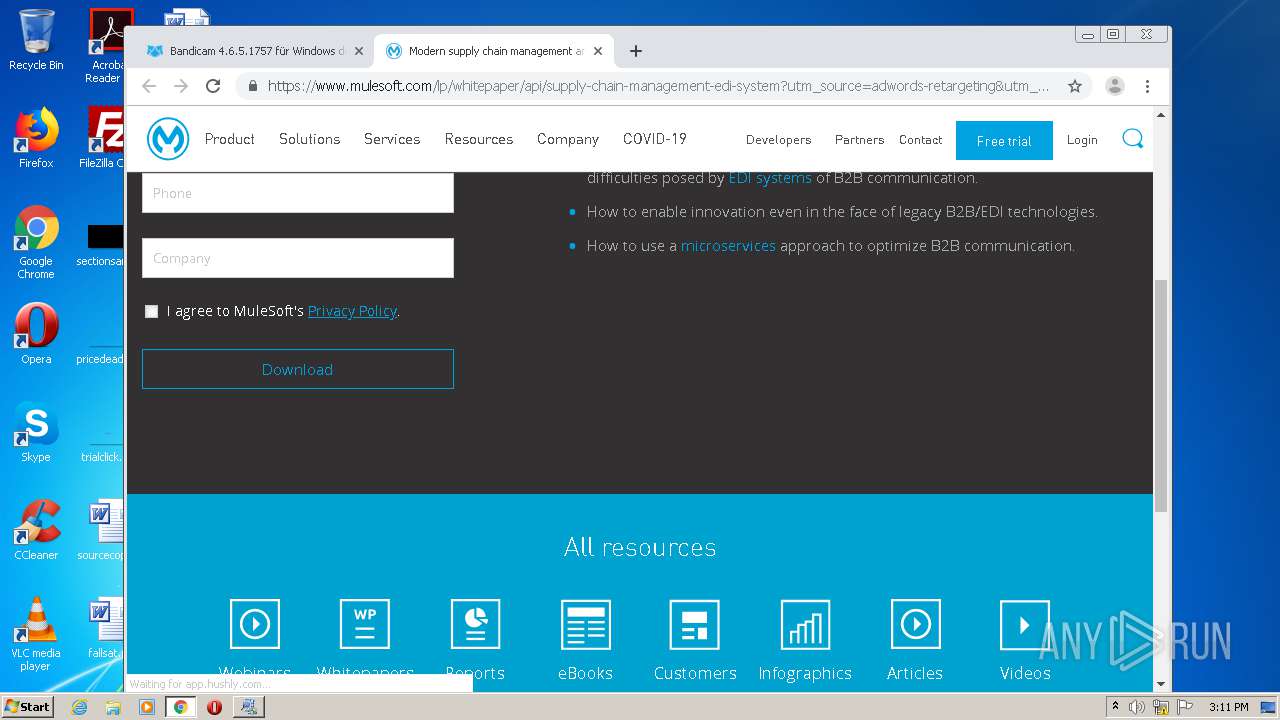Click into the Company input field
This screenshot has height=720, width=1280.
click(298, 258)
